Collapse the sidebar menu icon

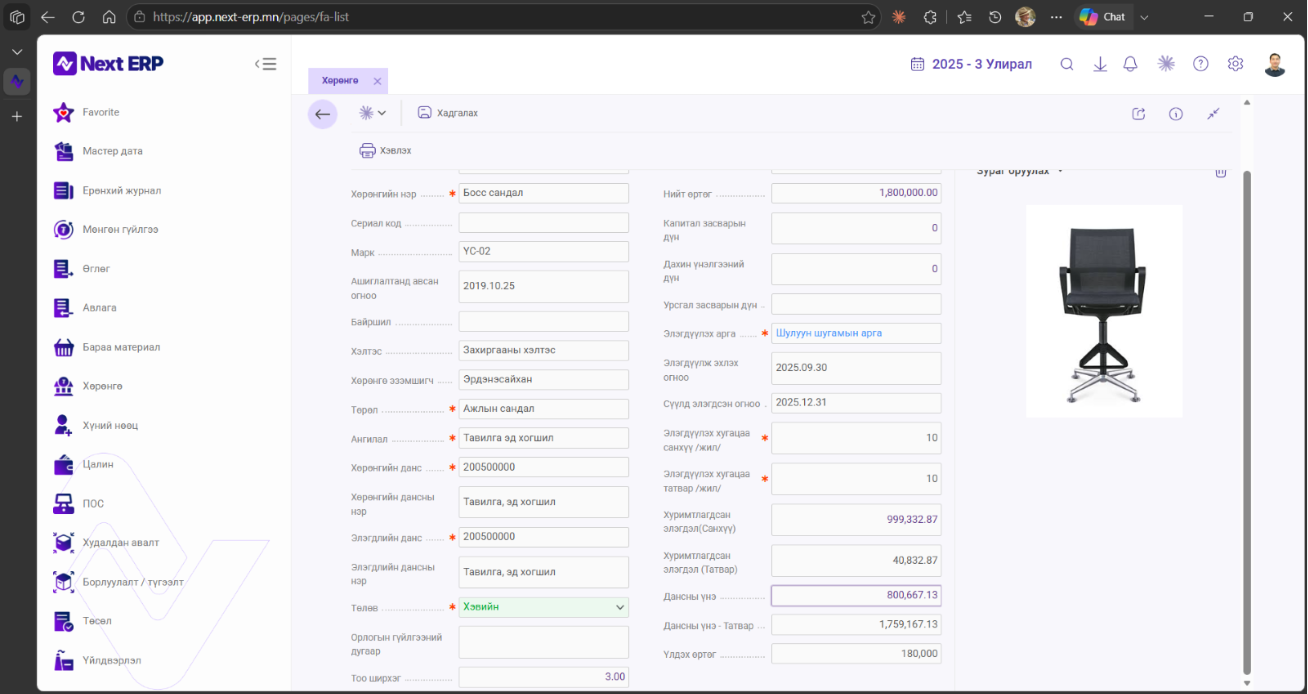(x=265, y=64)
